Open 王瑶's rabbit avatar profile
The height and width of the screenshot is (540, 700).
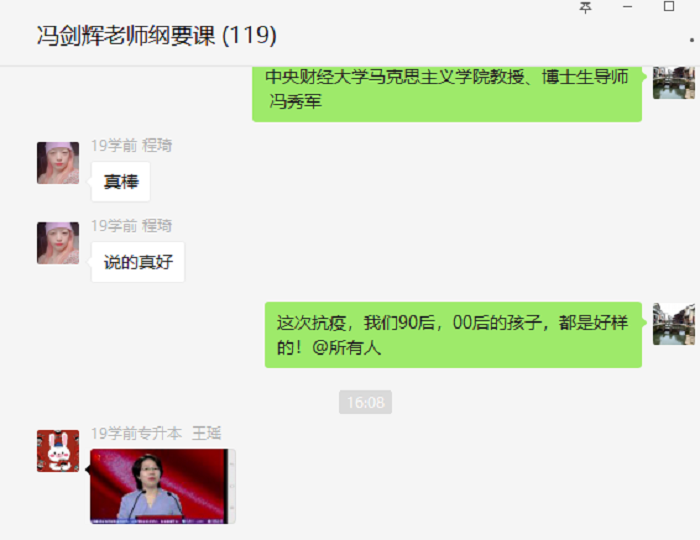point(58,451)
